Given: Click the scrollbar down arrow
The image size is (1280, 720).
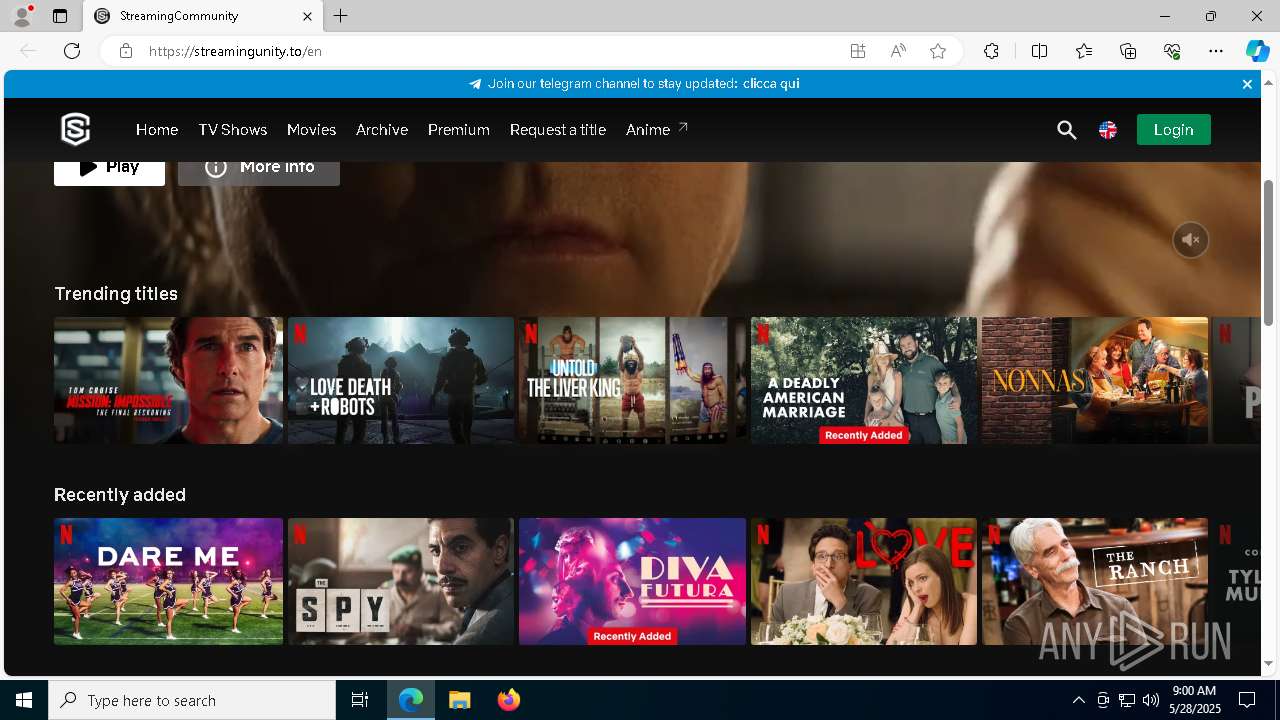Looking at the screenshot, I should (x=1268, y=663).
